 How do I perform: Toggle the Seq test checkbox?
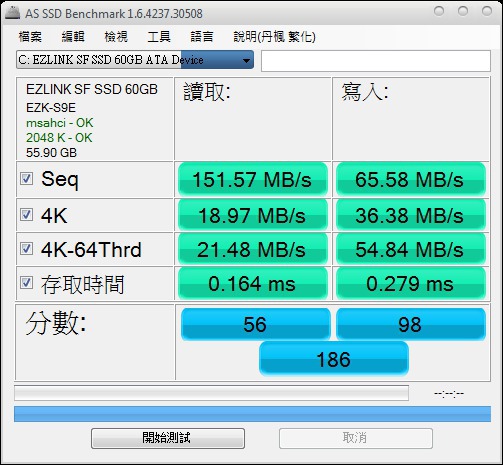point(26,179)
